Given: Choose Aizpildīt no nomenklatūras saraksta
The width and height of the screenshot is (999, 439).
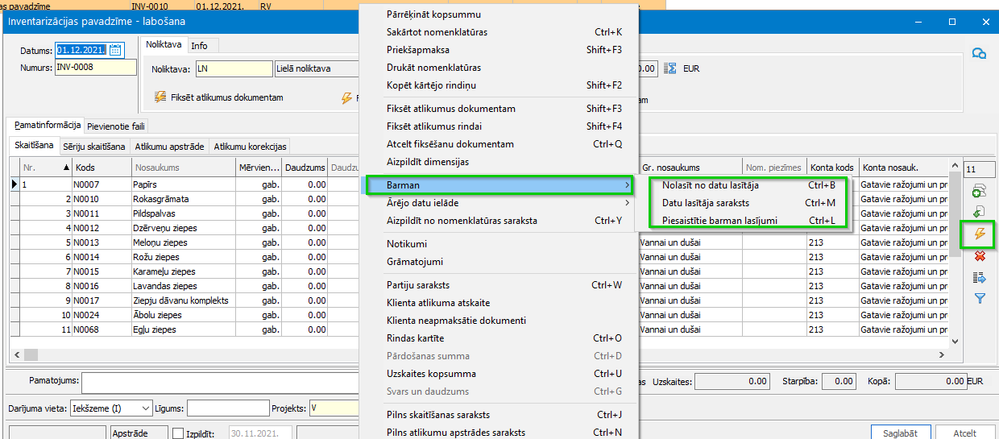Looking at the screenshot, I should tap(498, 221).
